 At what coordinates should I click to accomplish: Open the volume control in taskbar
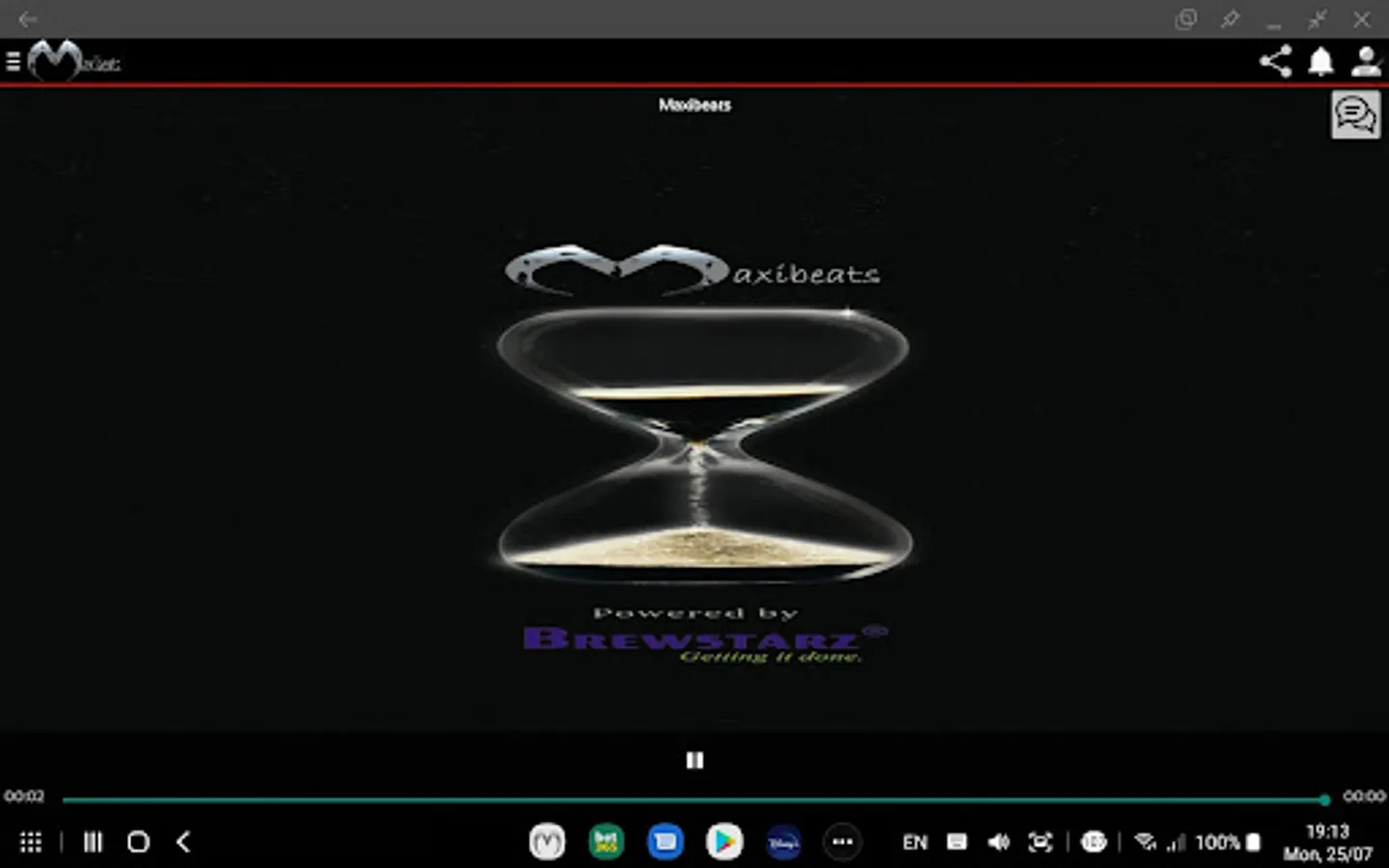click(998, 842)
